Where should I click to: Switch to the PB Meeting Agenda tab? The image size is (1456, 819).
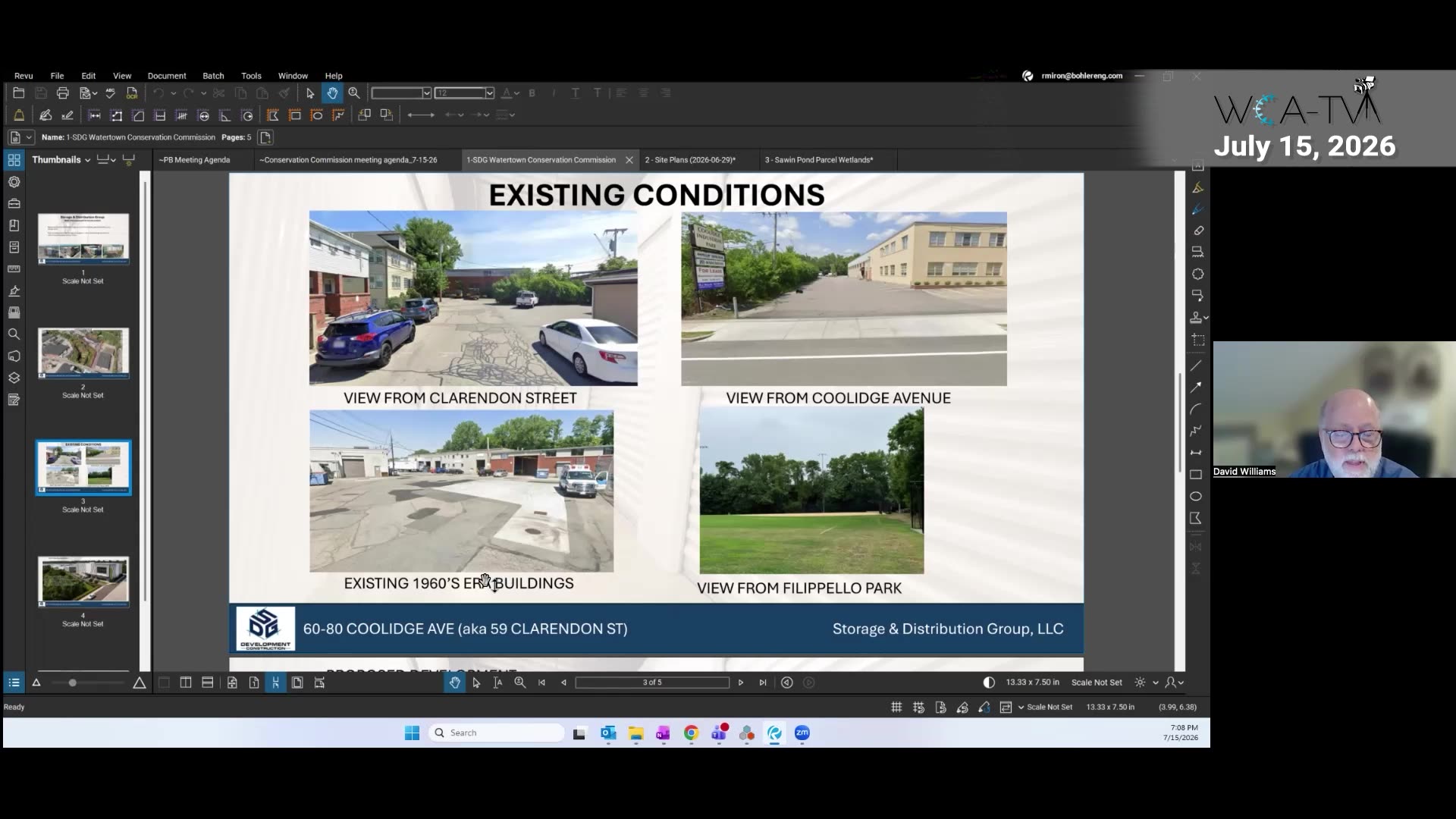(x=194, y=160)
